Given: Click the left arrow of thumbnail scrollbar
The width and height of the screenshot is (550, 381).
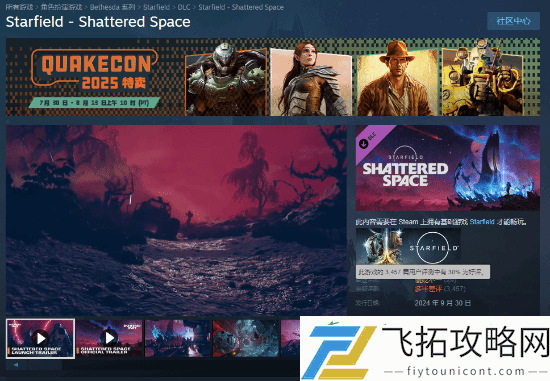Looking at the screenshot, I should [16, 365].
